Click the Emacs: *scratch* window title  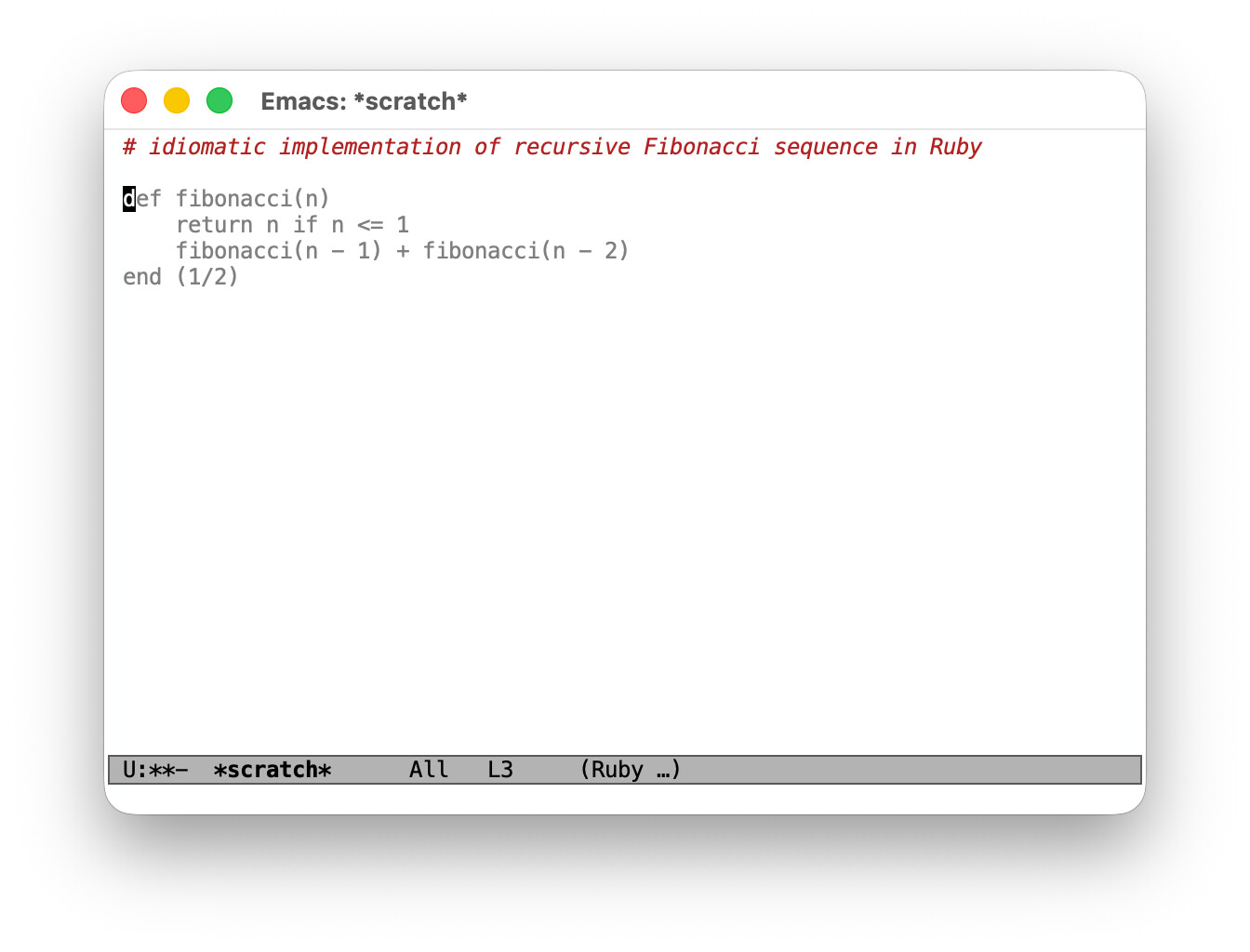pyautogui.click(x=364, y=100)
